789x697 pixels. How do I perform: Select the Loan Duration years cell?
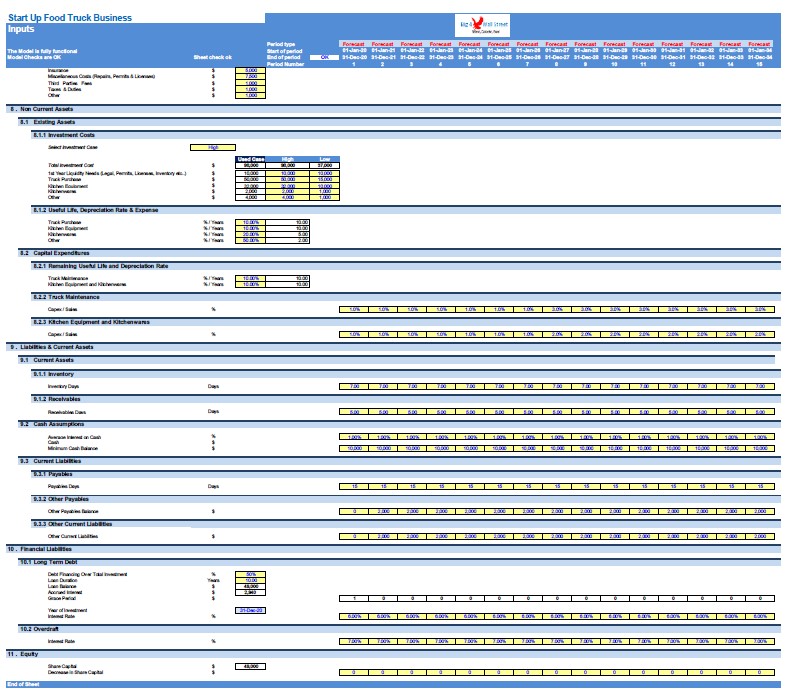[x=250, y=579]
